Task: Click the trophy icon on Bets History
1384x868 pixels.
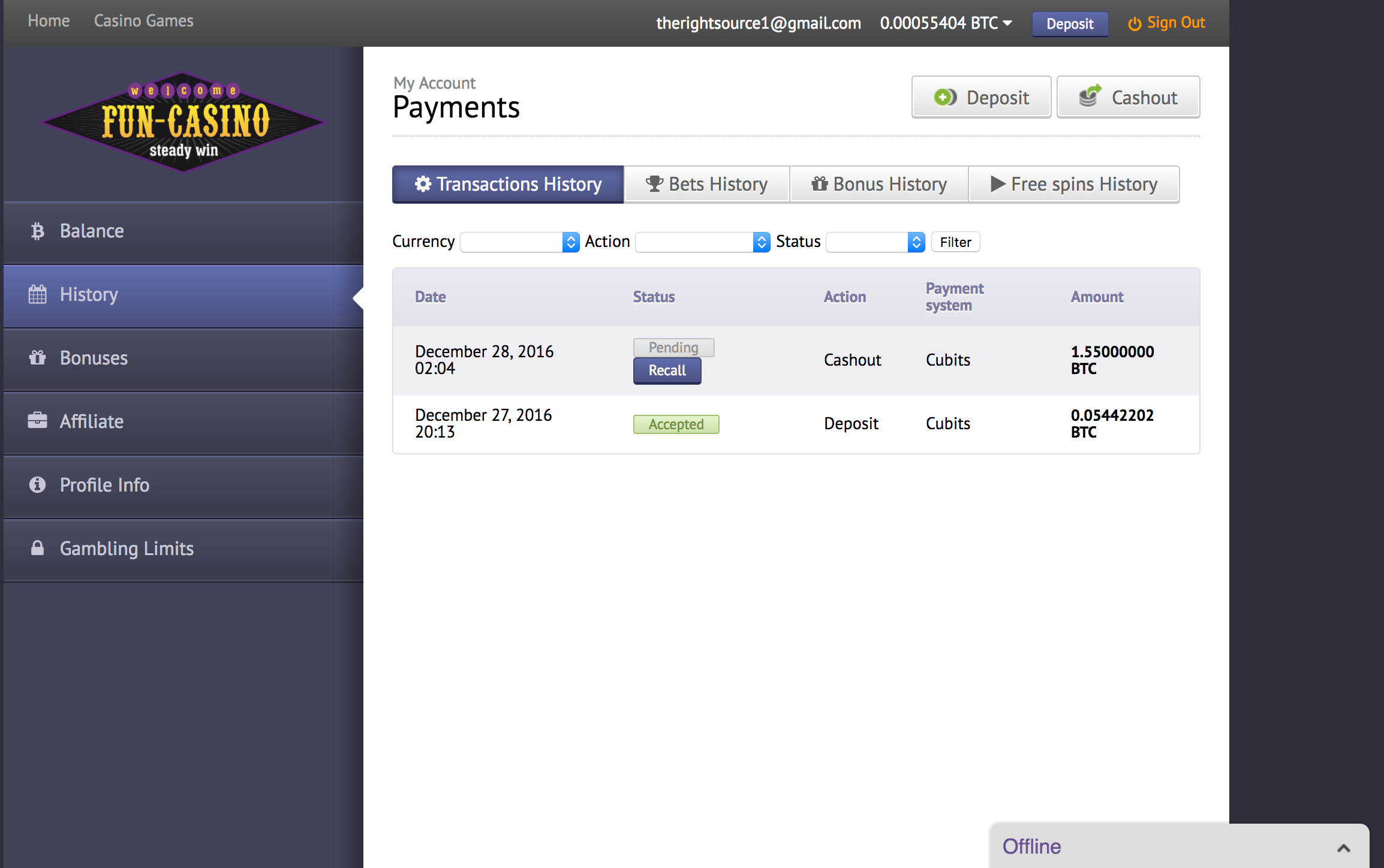Action: pyautogui.click(x=654, y=184)
